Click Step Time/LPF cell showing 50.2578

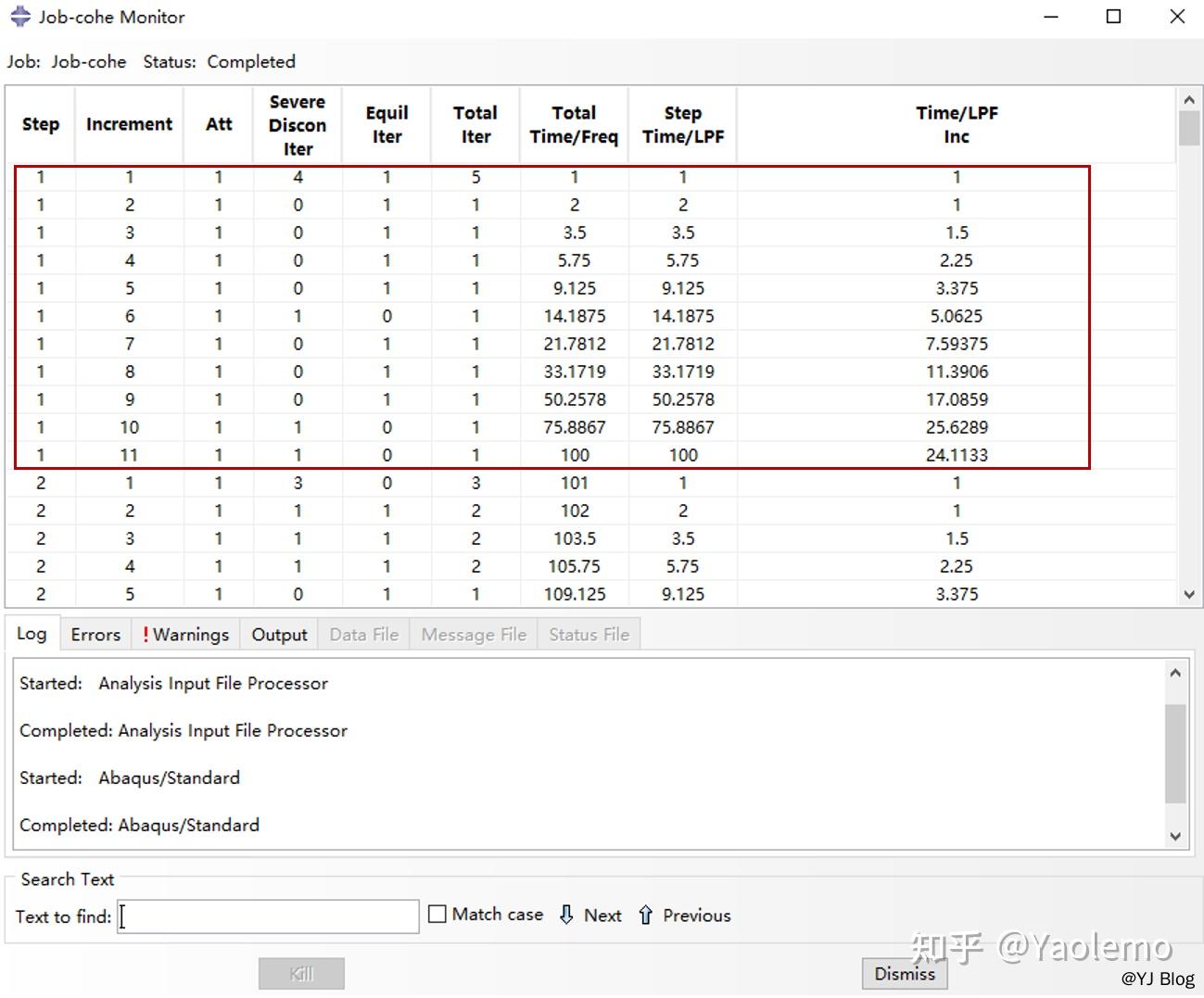coord(683,399)
